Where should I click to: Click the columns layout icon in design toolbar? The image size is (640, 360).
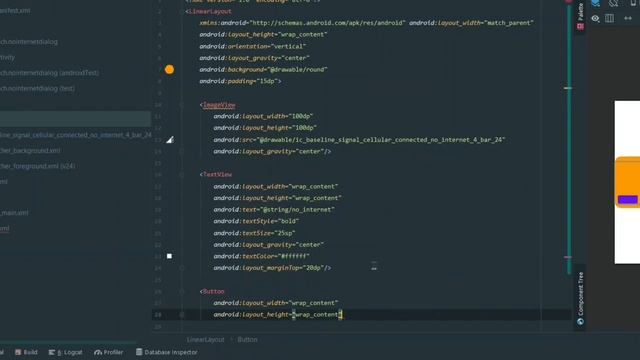pyautogui.click(x=609, y=18)
